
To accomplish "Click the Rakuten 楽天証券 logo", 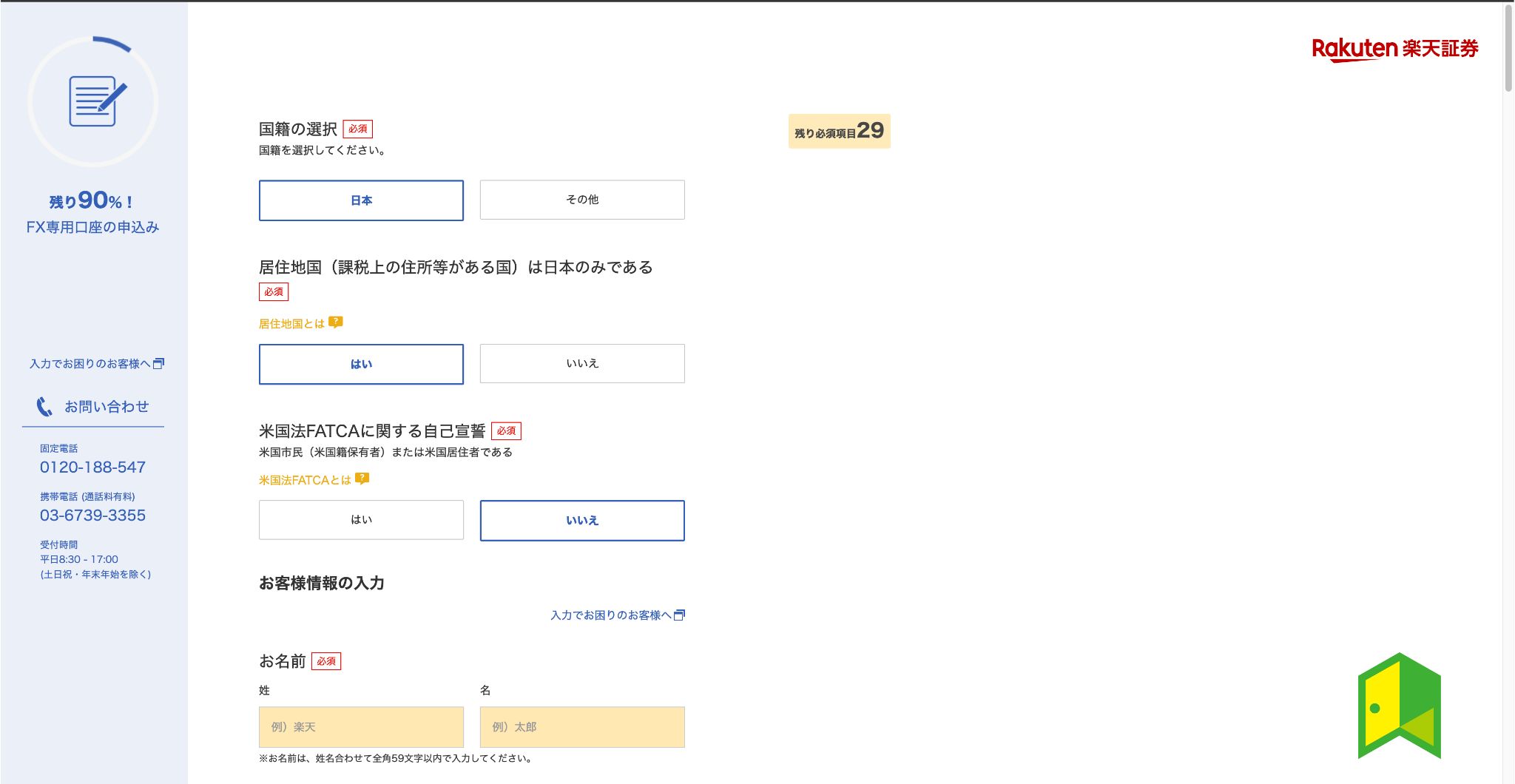I will pos(1394,49).
